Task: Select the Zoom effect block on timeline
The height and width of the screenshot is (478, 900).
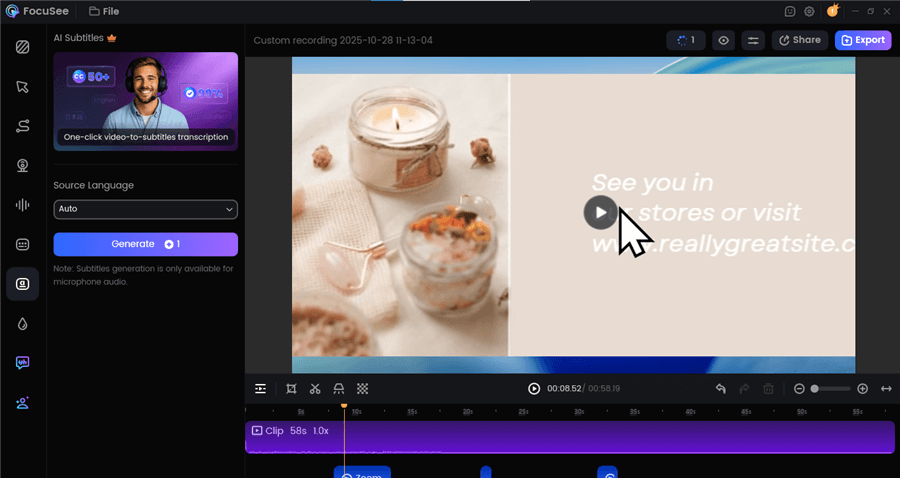Action: (x=362, y=472)
